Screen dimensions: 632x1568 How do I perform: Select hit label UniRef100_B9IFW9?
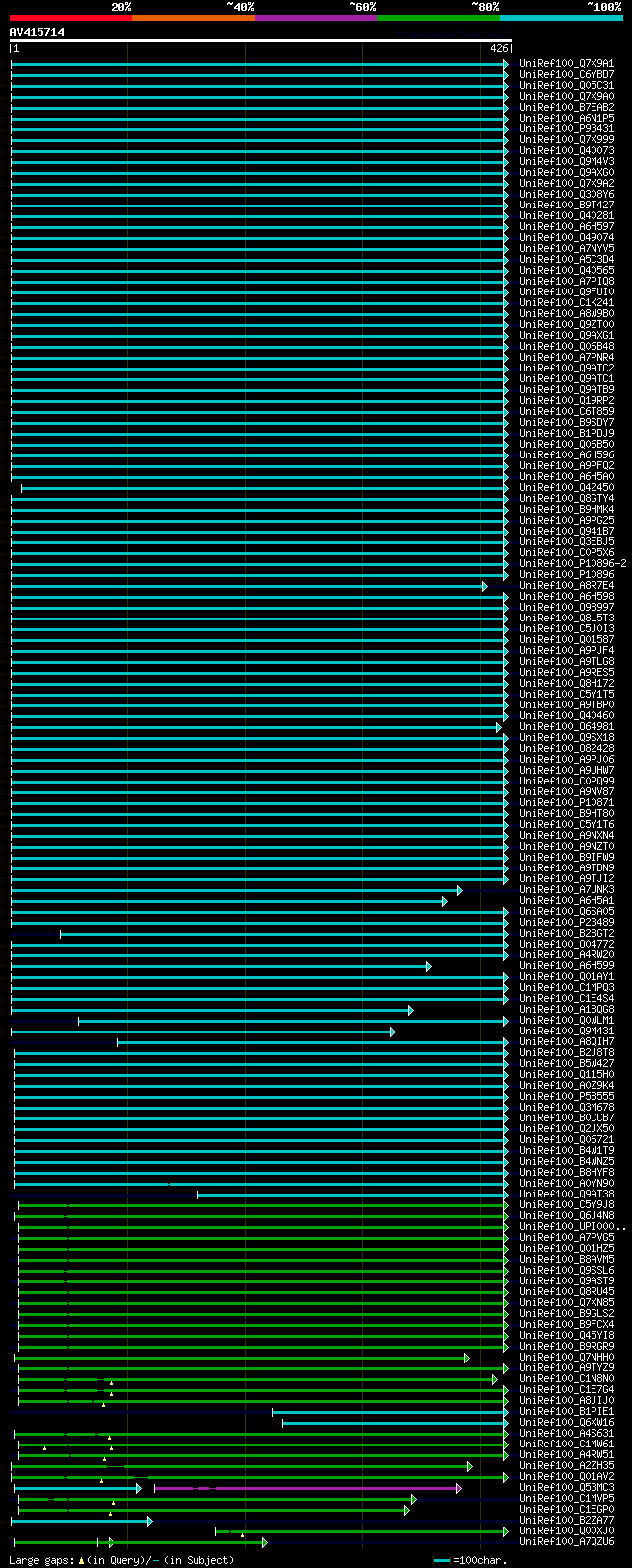567,858
